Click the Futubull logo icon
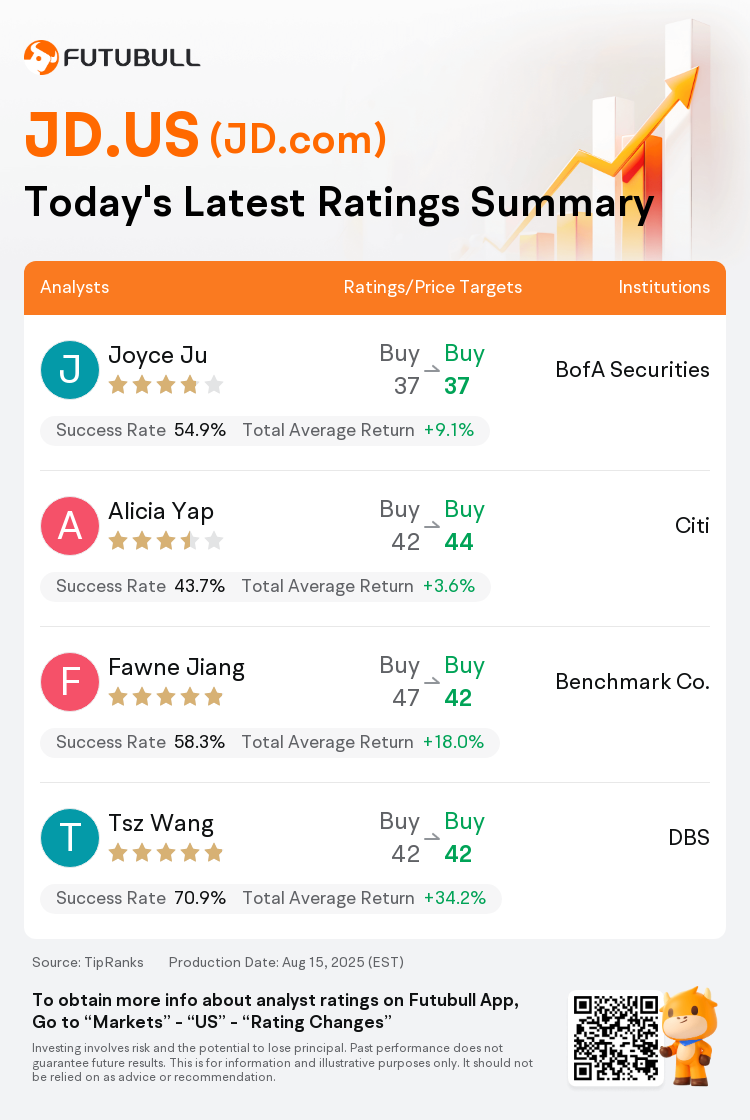Screen dimensions: 750x1120 41,57
